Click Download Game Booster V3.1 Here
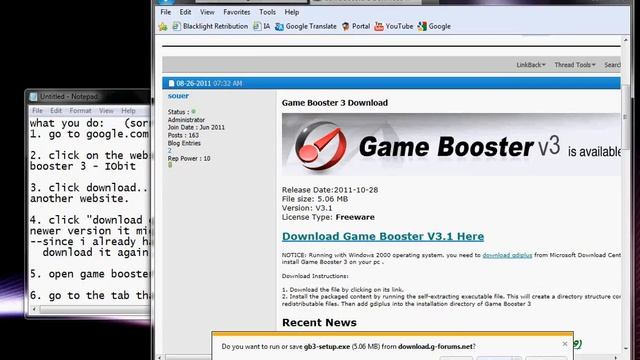 coord(383,236)
